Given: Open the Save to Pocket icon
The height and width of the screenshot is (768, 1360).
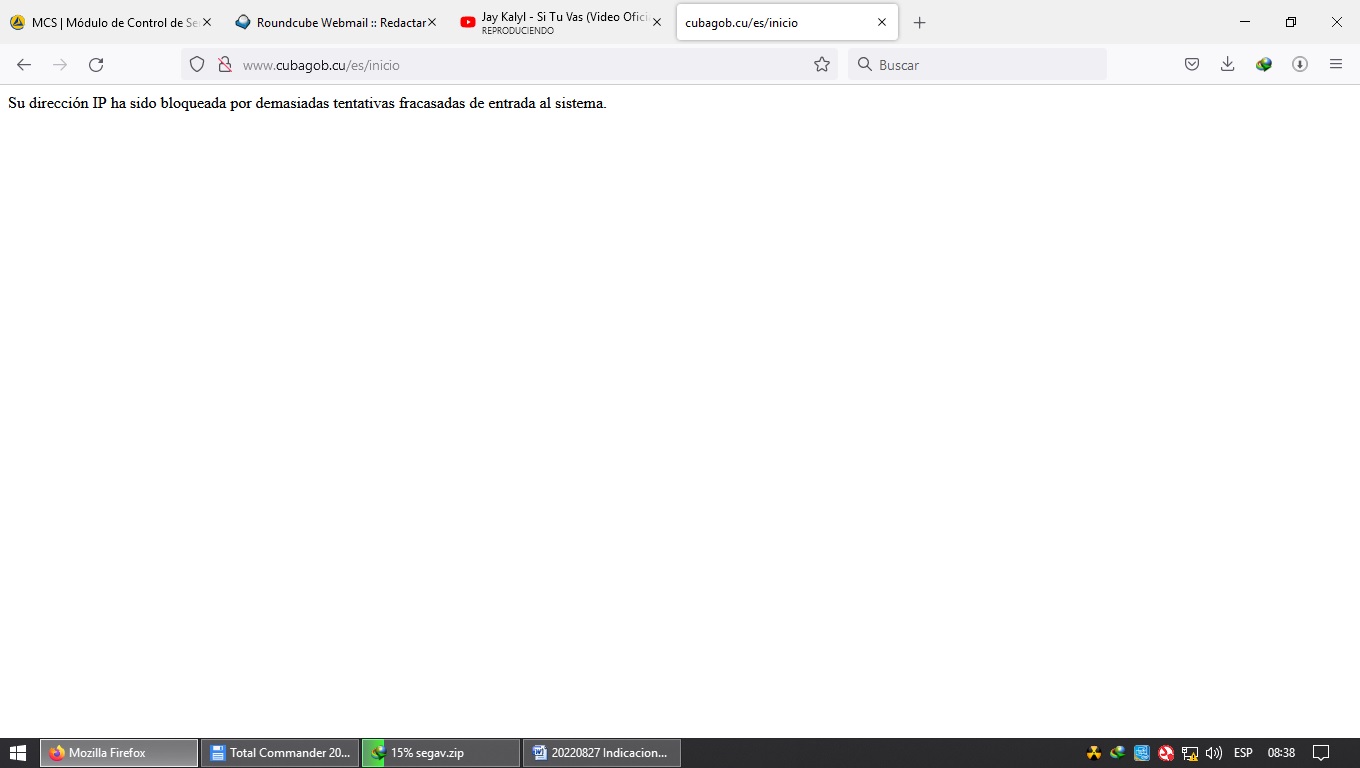Looking at the screenshot, I should pos(1192,65).
